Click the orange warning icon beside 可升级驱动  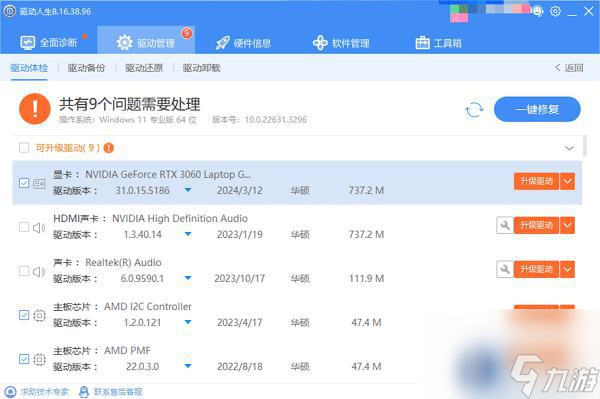[x=109, y=148]
